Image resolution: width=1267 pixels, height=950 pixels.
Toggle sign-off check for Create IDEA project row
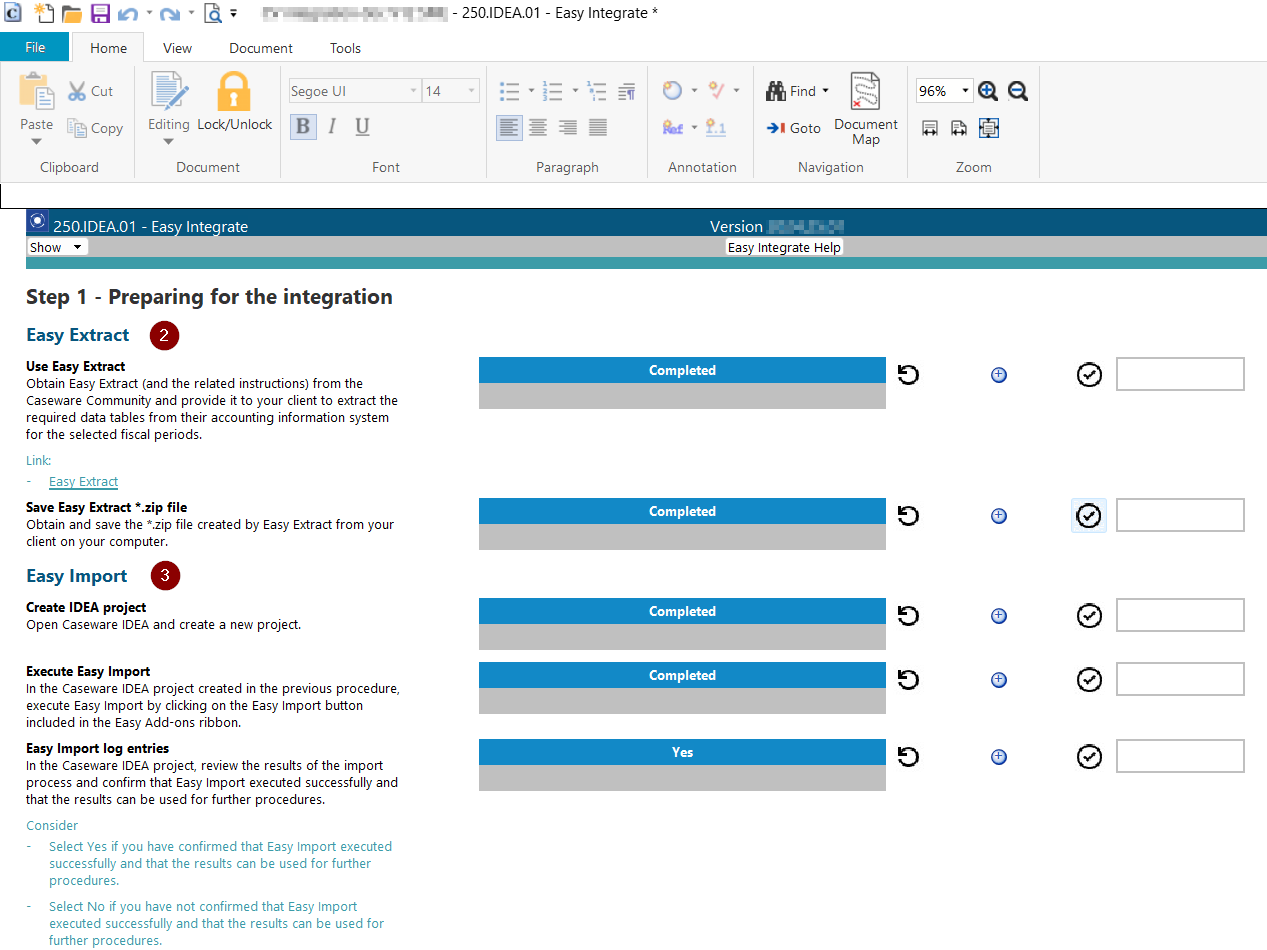tap(1089, 615)
